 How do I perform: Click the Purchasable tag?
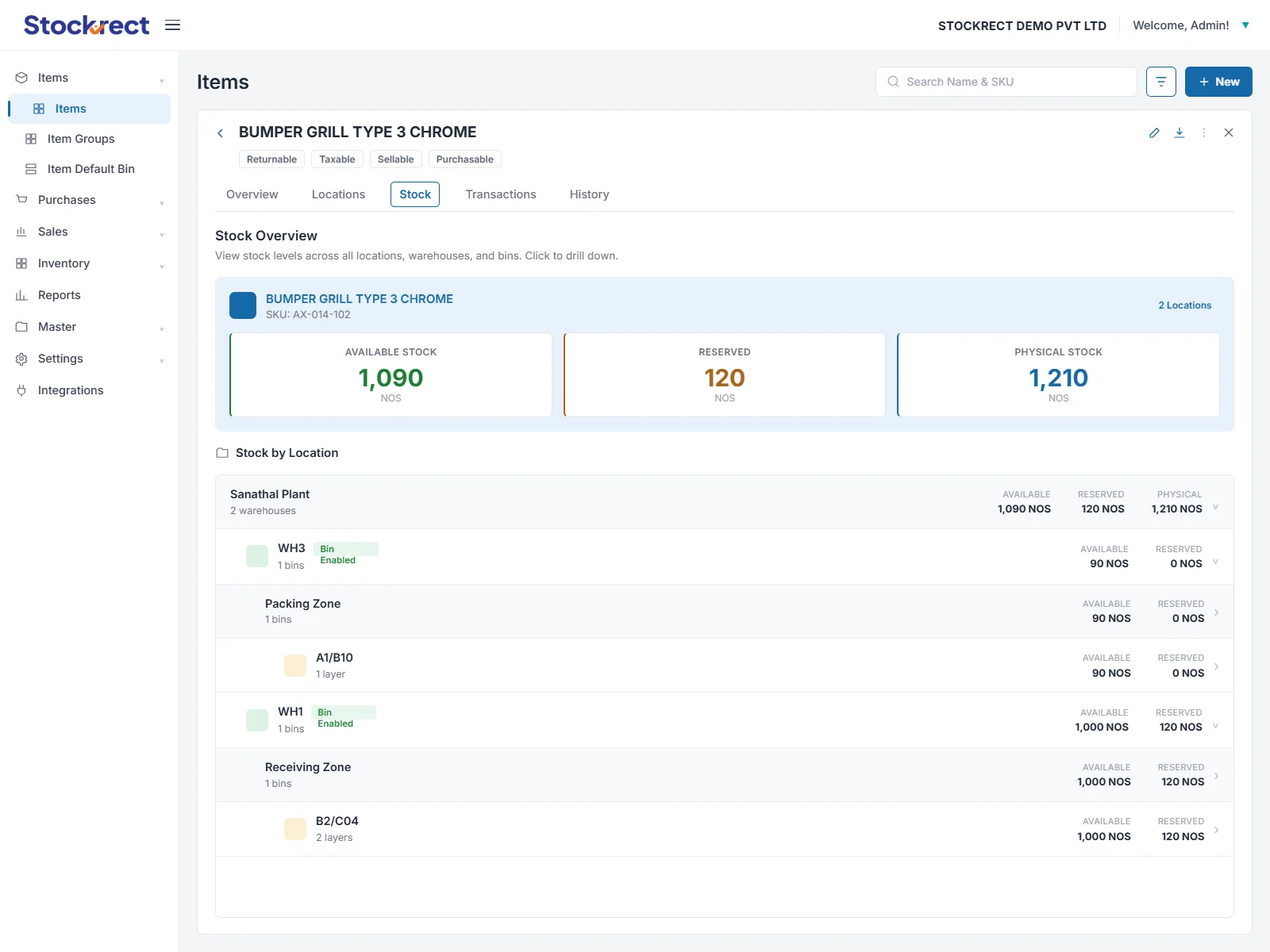coord(464,159)
